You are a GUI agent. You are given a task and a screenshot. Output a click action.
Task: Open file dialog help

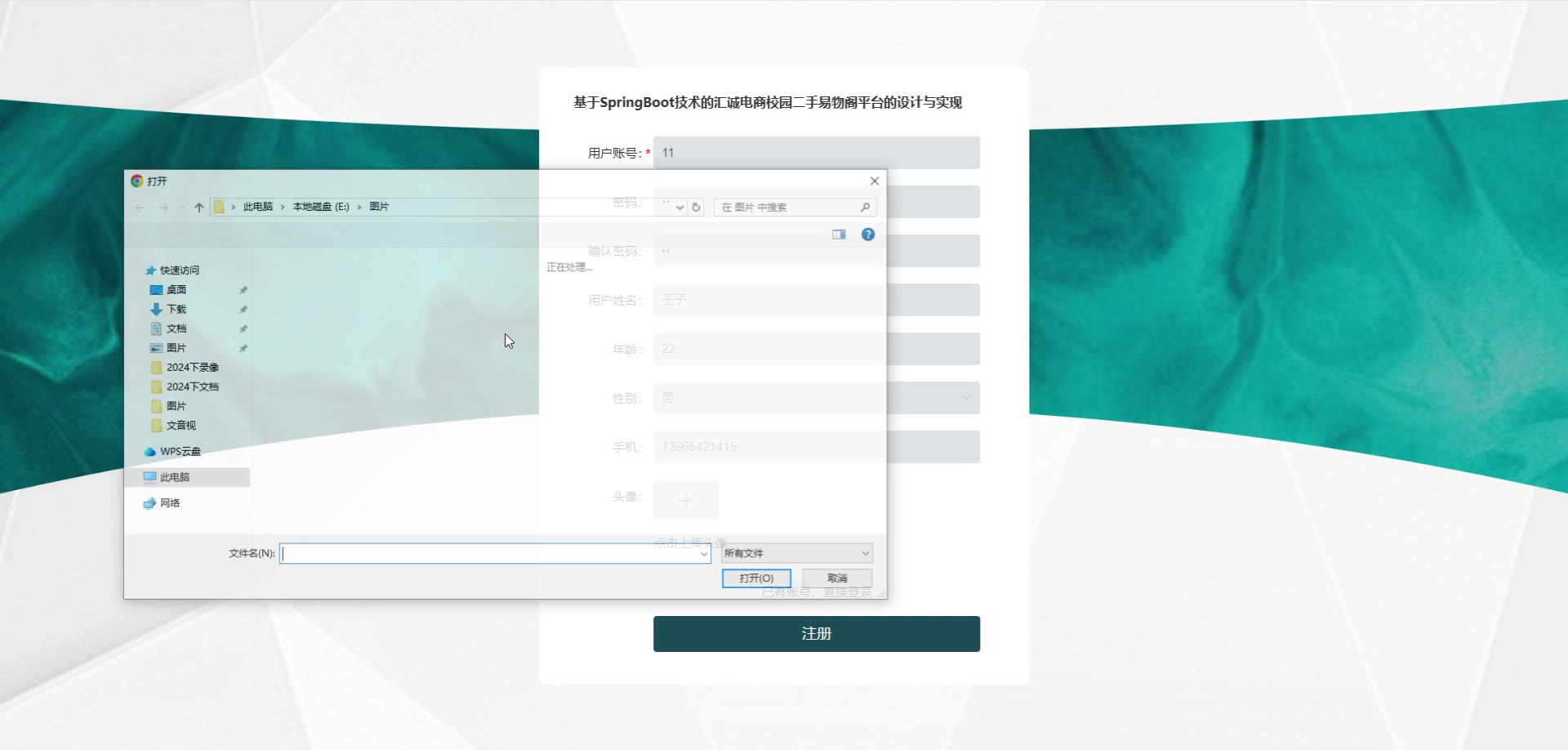click(x=868, y=234)
